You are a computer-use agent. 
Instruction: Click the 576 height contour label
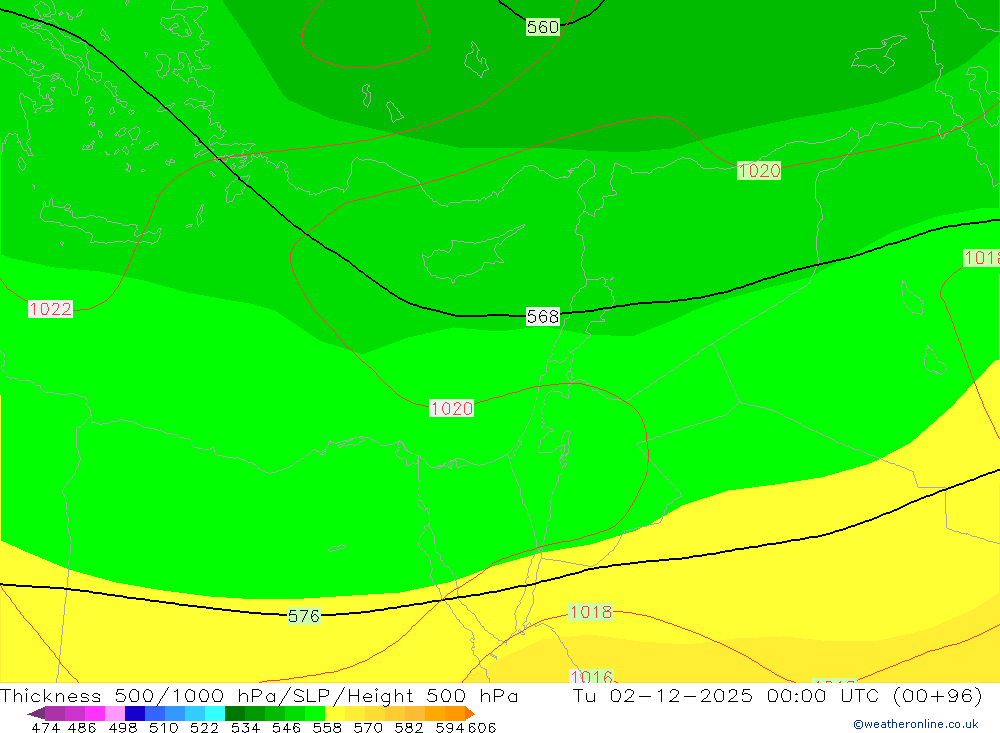[x=304, y=616]
